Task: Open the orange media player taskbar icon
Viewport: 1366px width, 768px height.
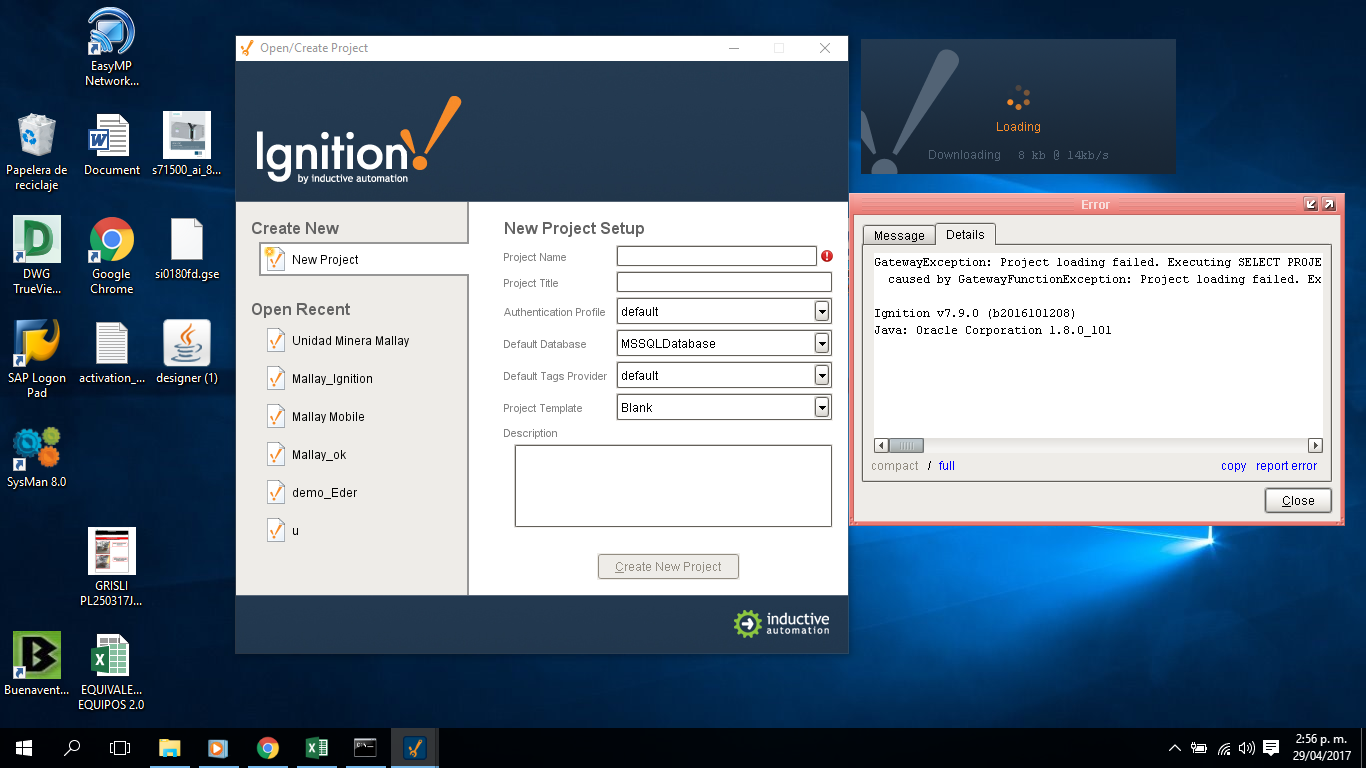Action: click(x=218, y=748)
